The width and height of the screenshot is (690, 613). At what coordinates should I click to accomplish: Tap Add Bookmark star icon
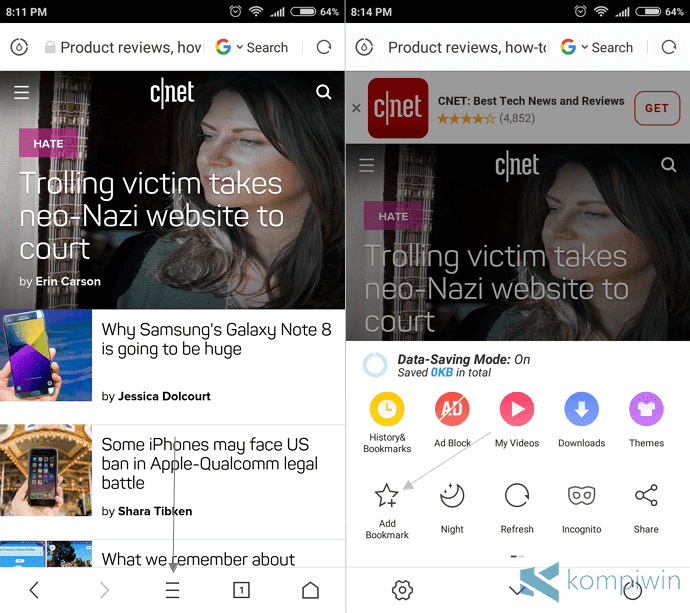pos(387,496)
